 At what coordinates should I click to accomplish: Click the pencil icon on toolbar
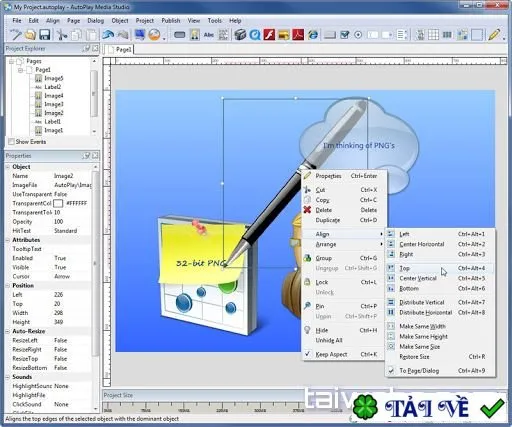494,35
